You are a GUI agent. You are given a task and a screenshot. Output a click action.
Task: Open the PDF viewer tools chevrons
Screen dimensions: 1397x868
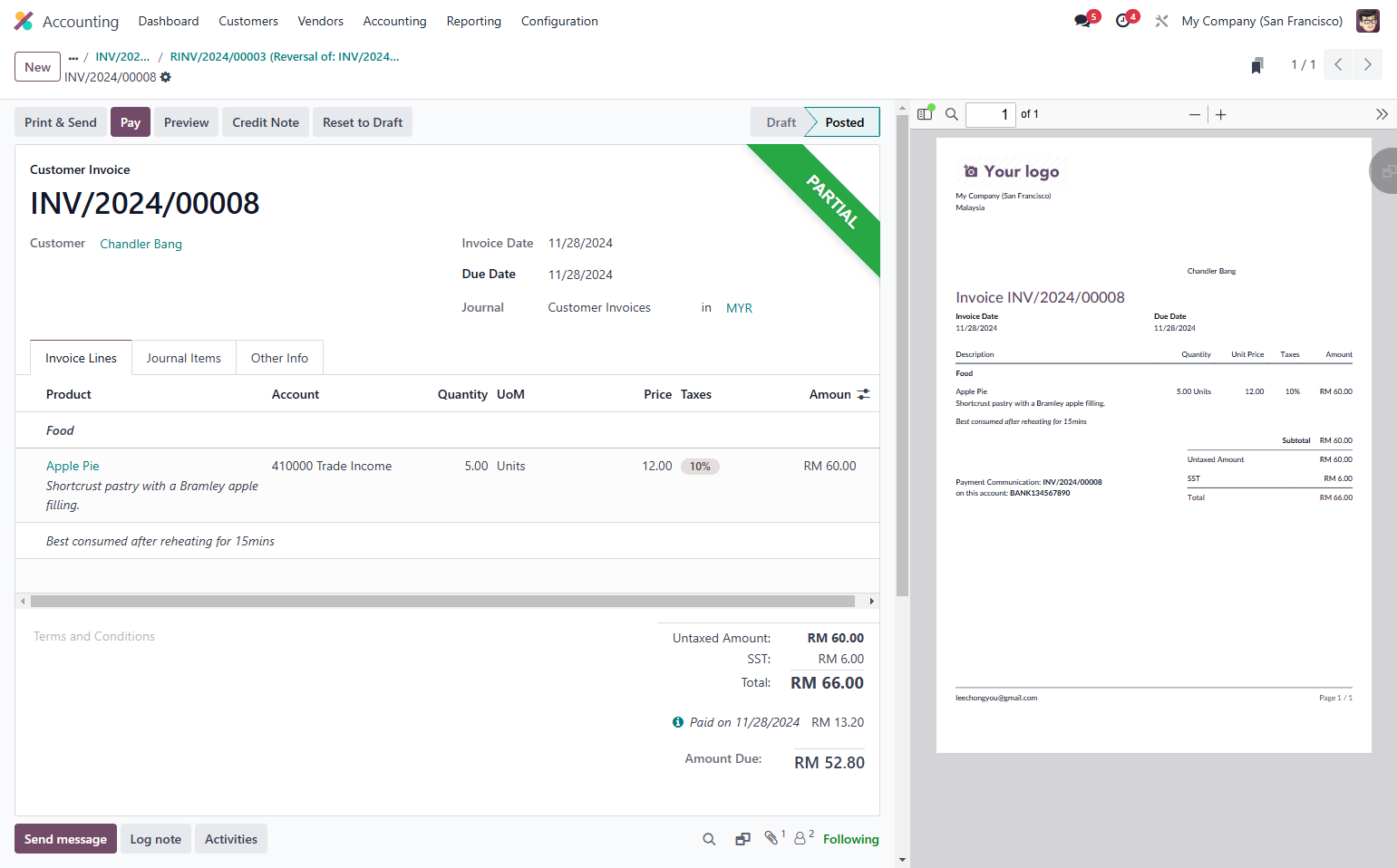1382,114
